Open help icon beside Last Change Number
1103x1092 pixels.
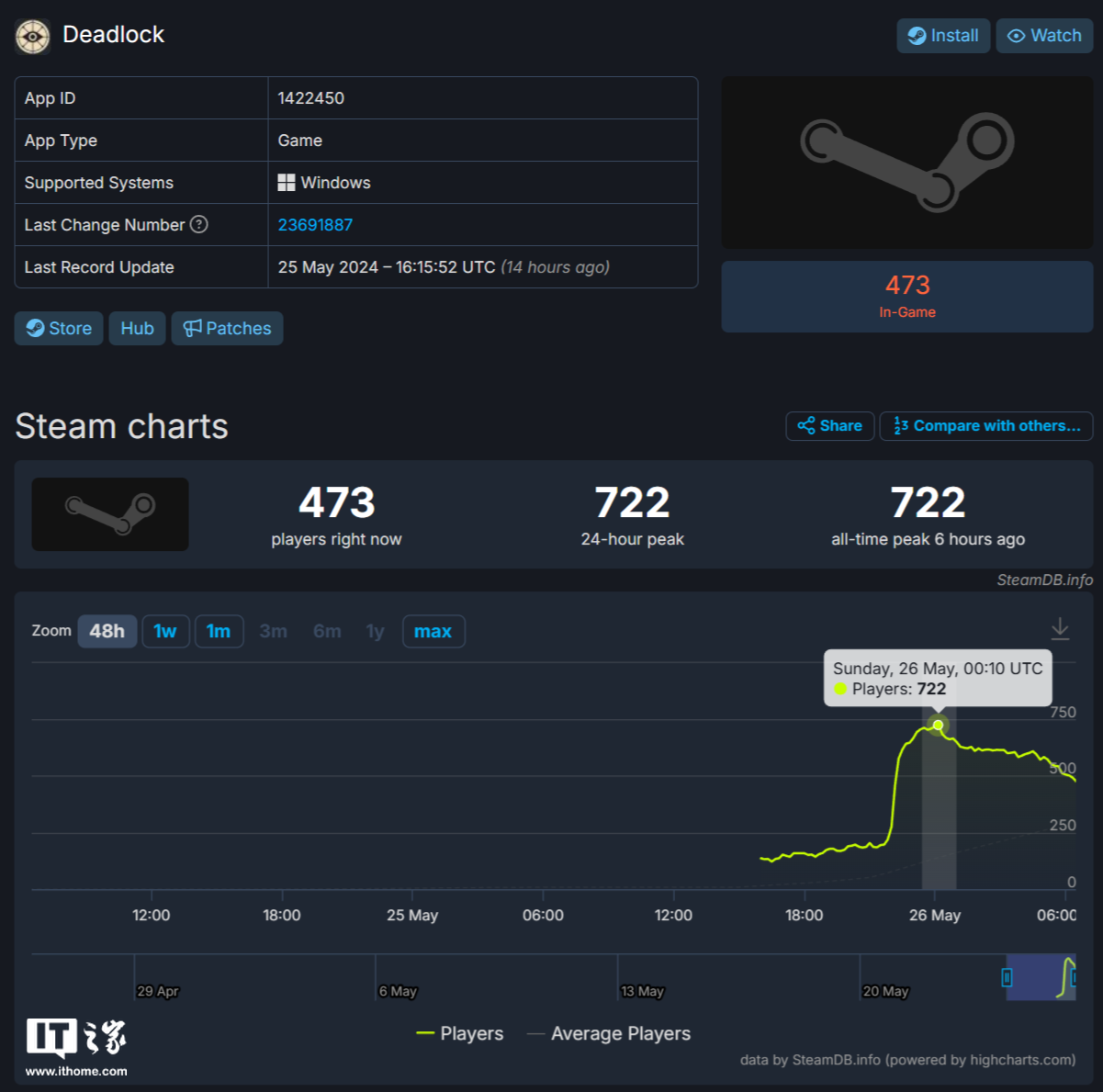click(198, 224)
